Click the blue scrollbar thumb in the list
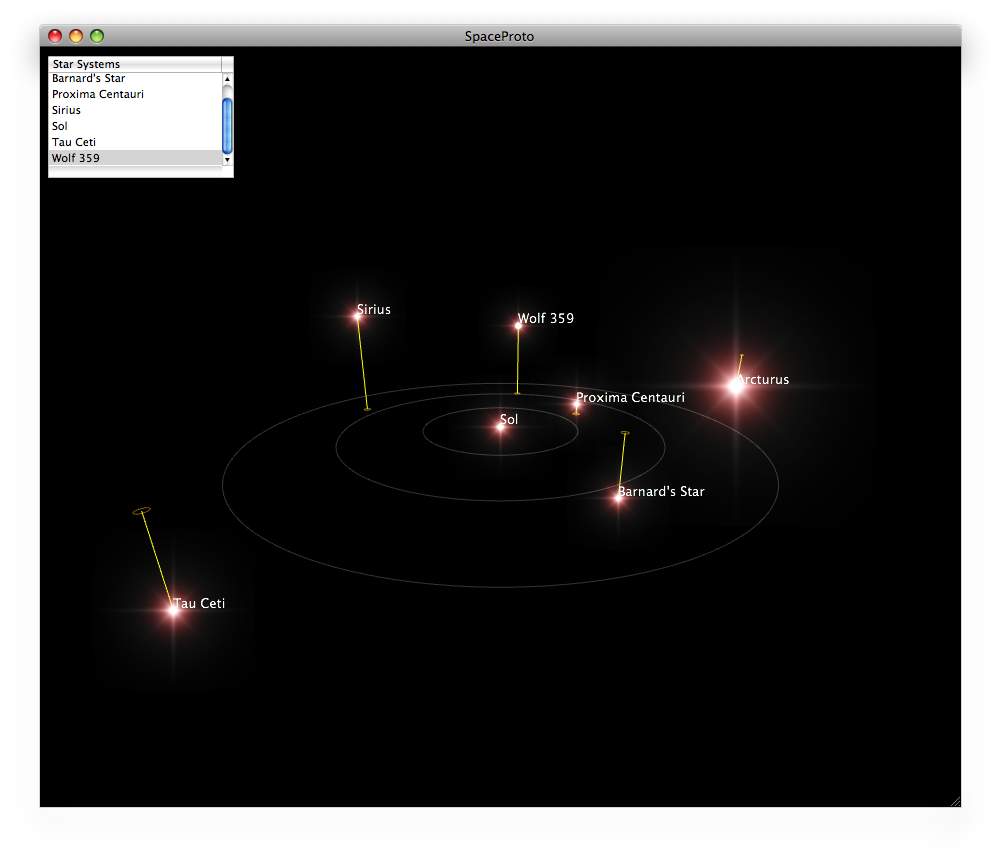Image resolution: width=1001 pixels, height=862 pixels. pos(227,126)
